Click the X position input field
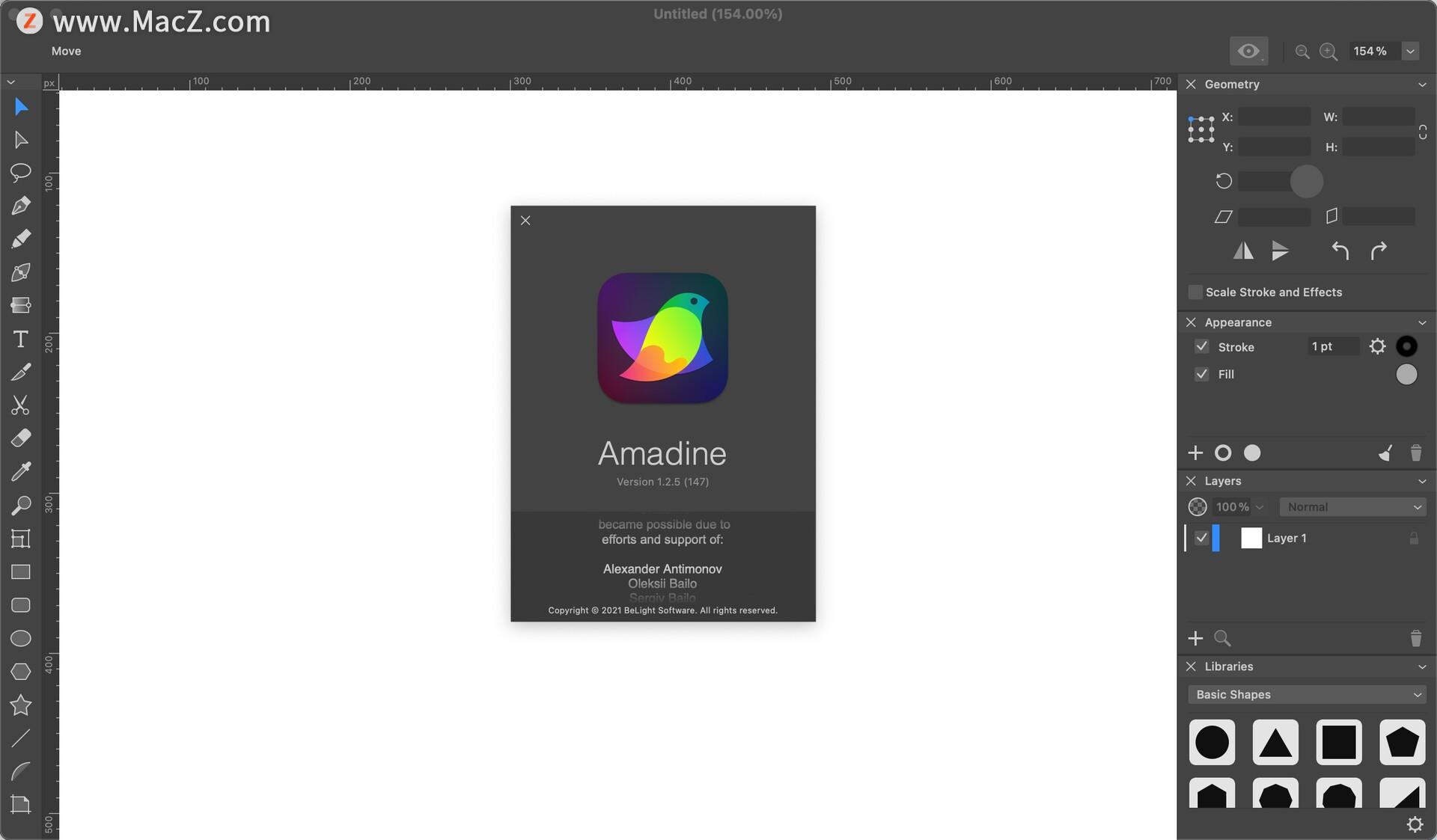The width and height of the screenshot is (1437, 840). pos(1275,117)
